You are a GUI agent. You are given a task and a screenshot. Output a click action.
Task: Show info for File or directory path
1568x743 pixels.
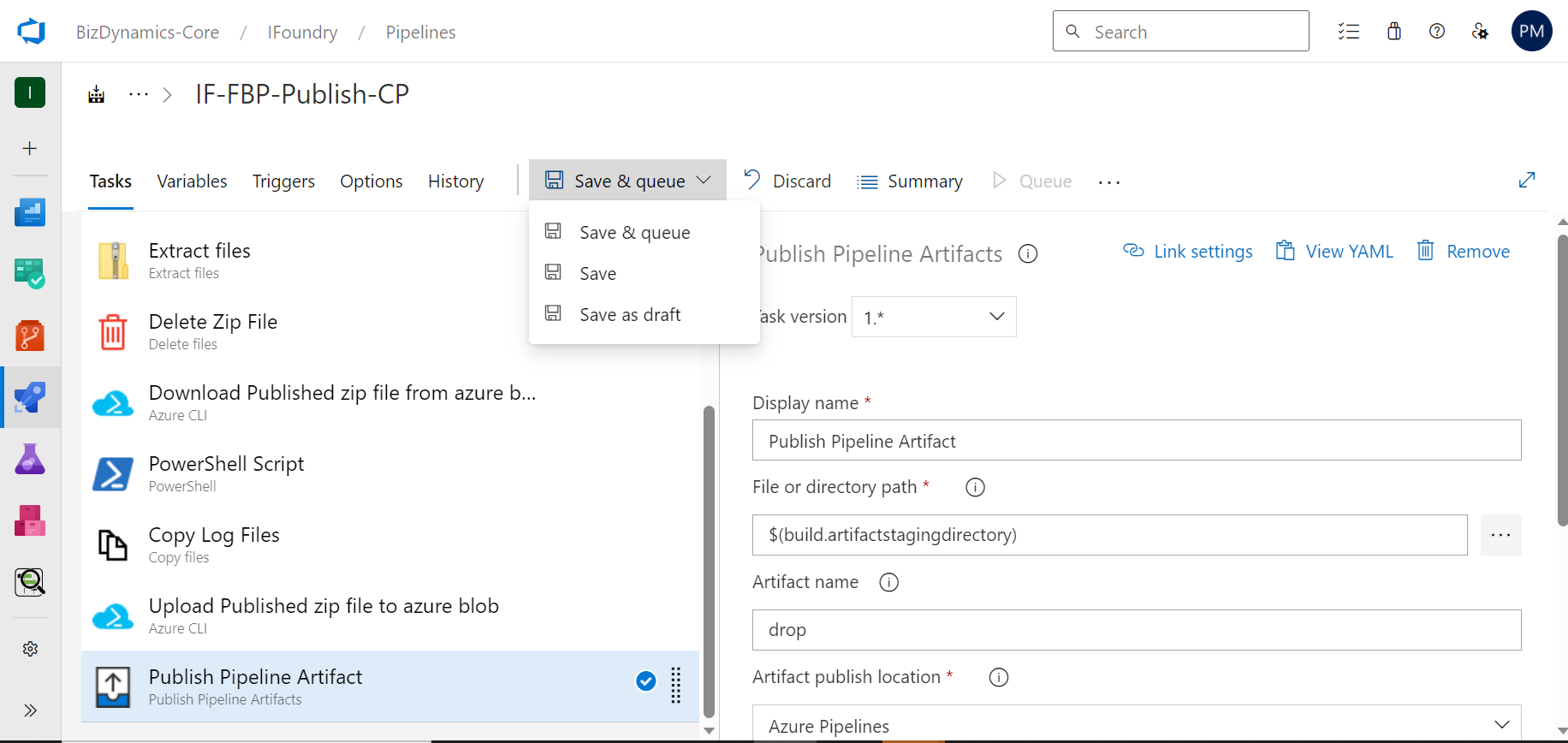coord(975,487)
